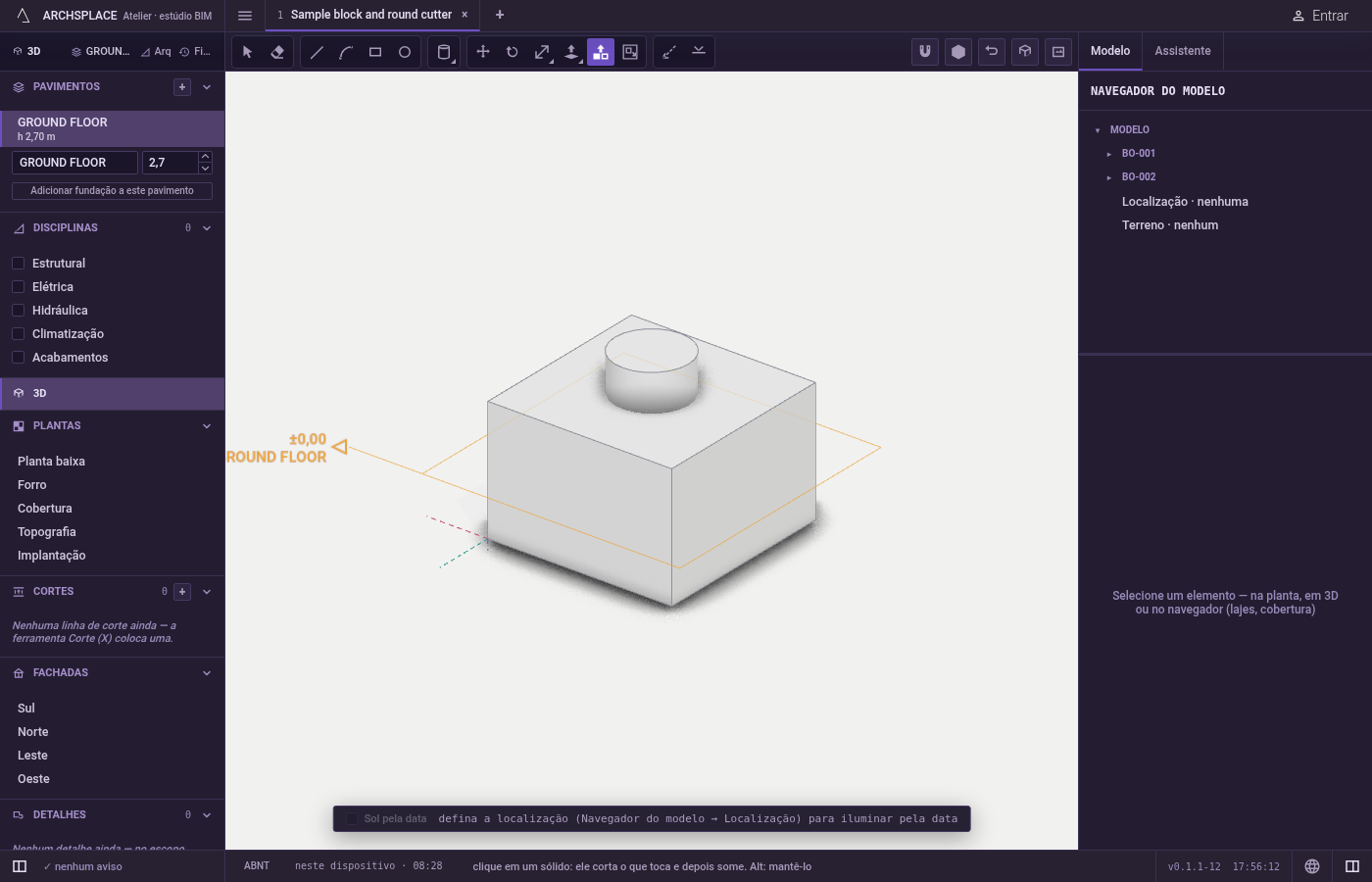The image size is (1372, 882).
Task: Select the eraser tool
Action: [277, 52]
